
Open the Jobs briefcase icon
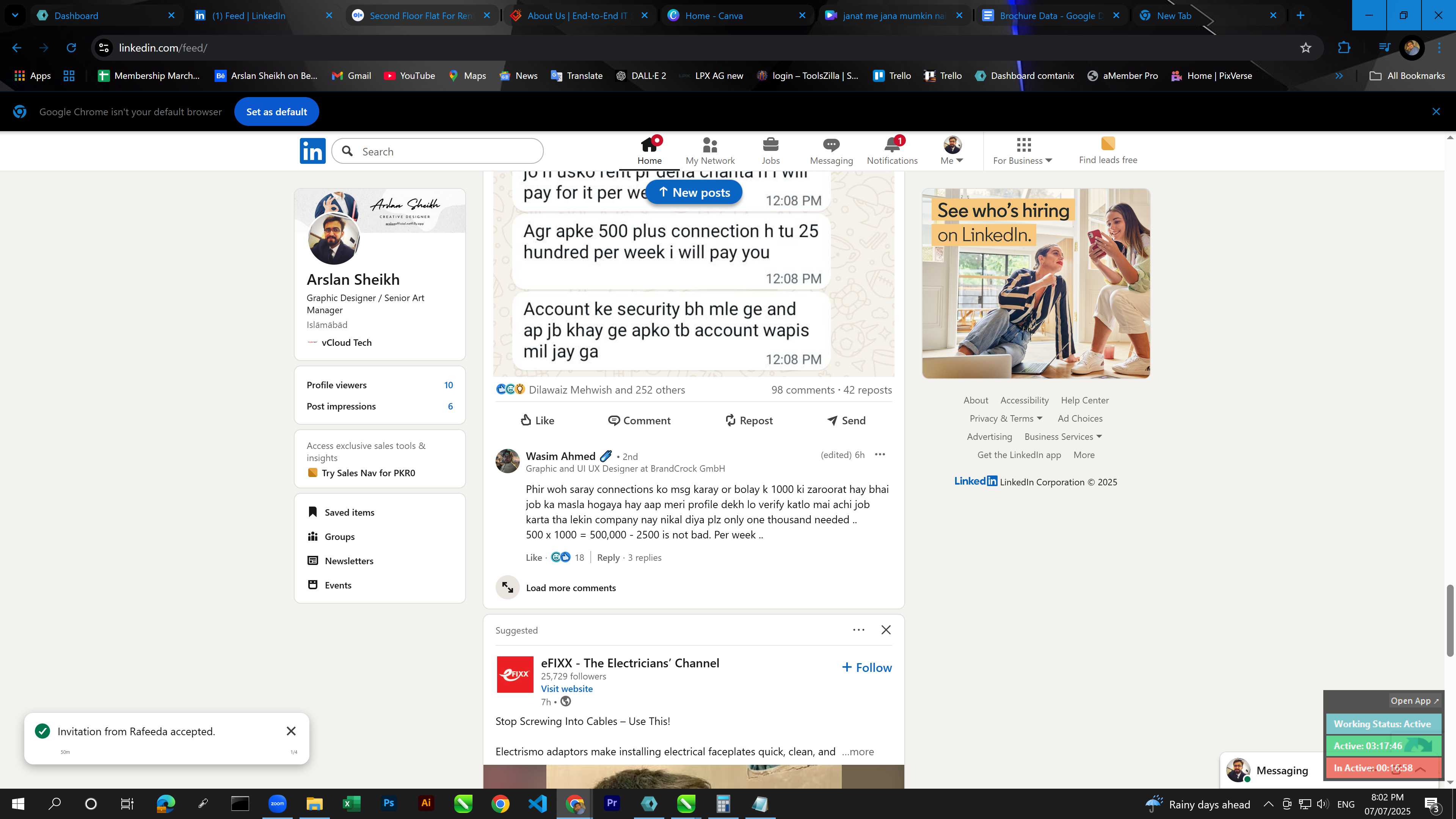(770, 151)
